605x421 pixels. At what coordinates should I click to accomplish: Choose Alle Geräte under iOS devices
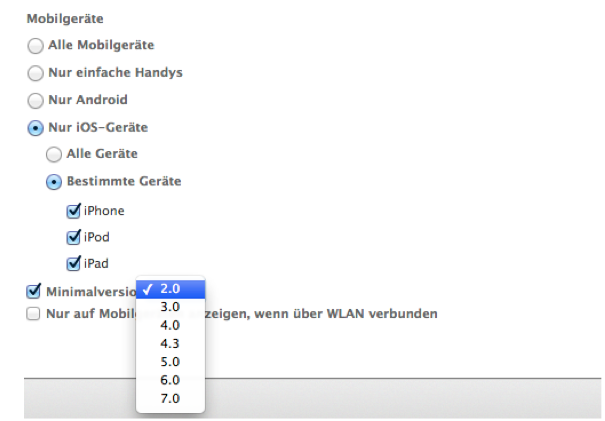pos(54,154)
